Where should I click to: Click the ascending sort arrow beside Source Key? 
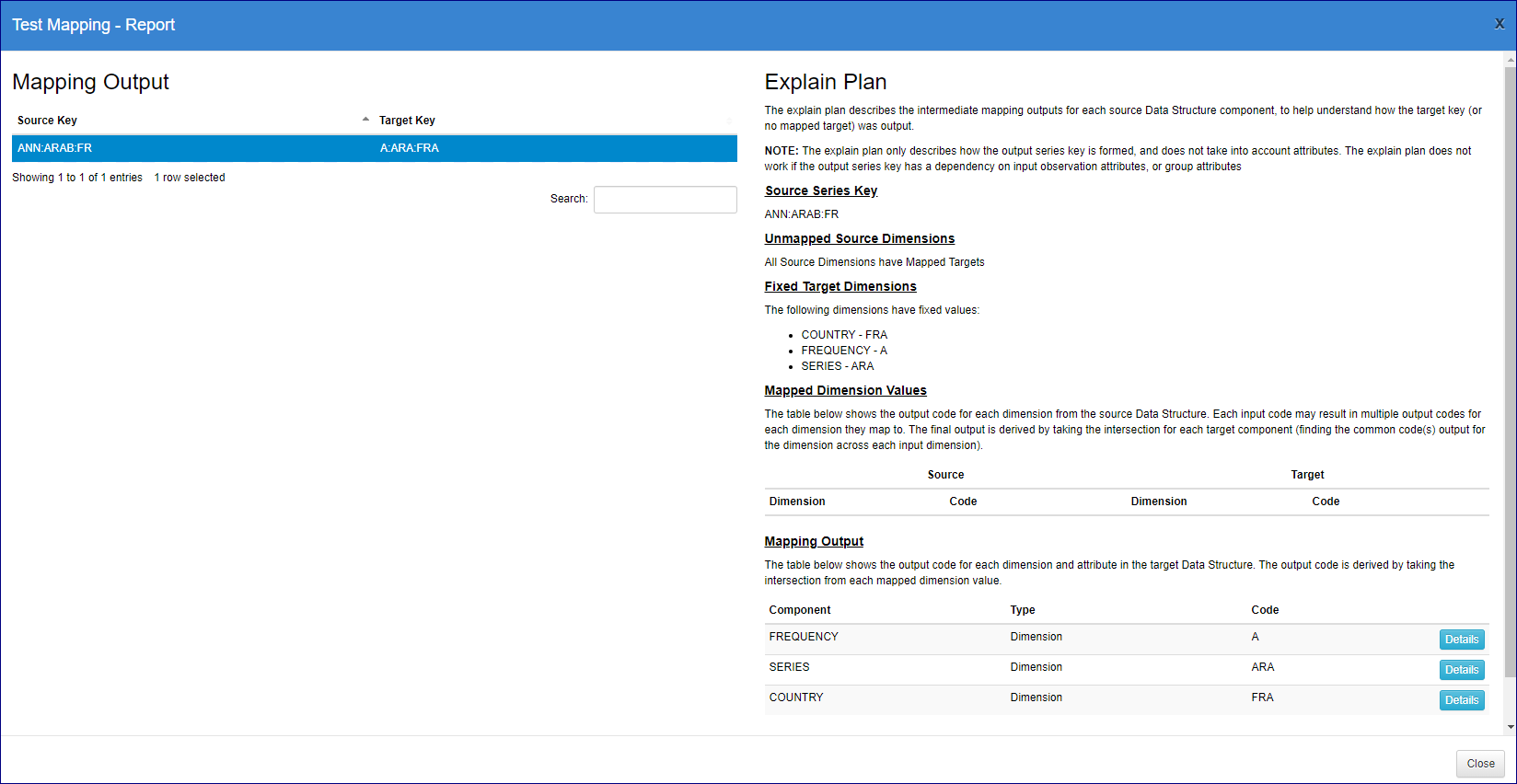(x=365, y=120)
